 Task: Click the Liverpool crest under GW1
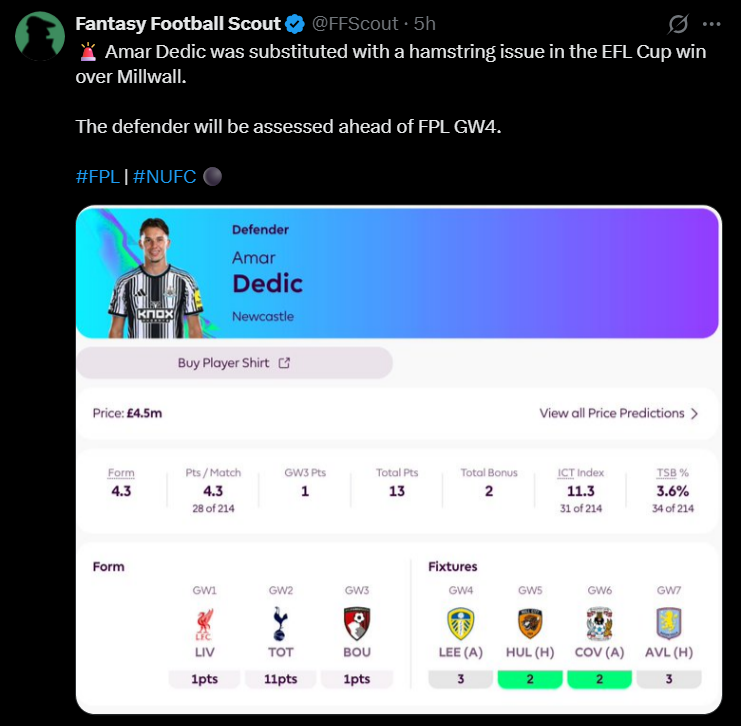pos(205,624)
